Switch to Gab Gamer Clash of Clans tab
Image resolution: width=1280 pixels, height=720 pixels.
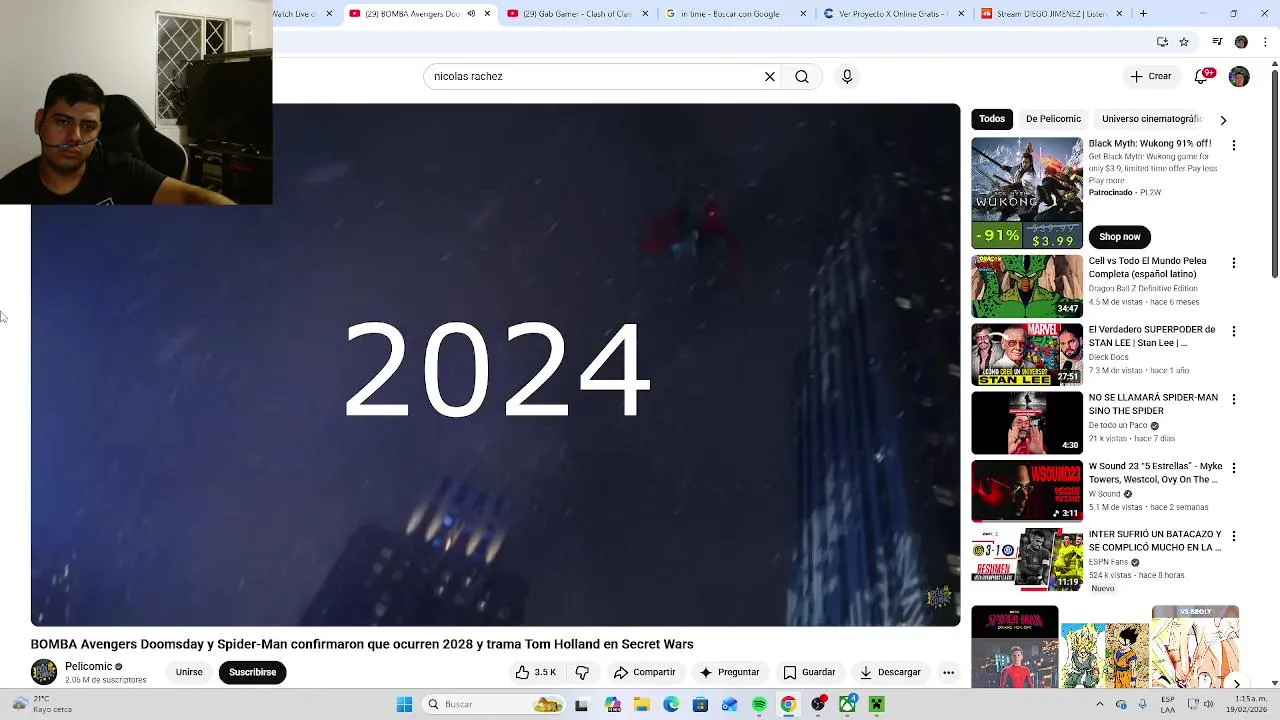point(576,14)
